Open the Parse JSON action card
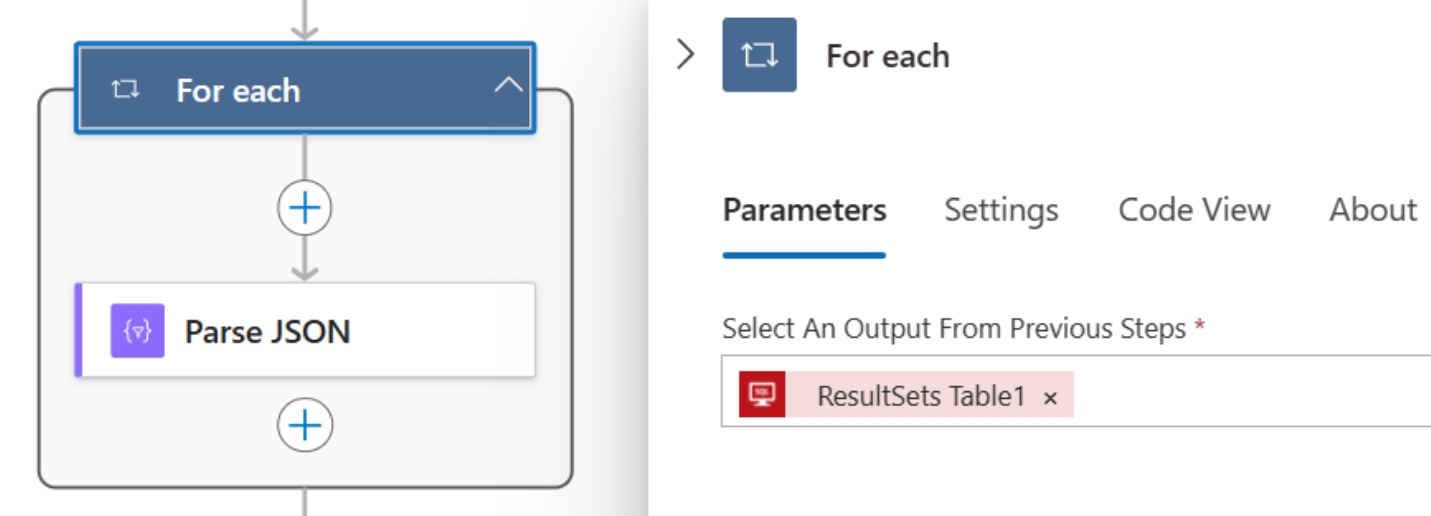Screen dimensions: 1431x516 305,330
